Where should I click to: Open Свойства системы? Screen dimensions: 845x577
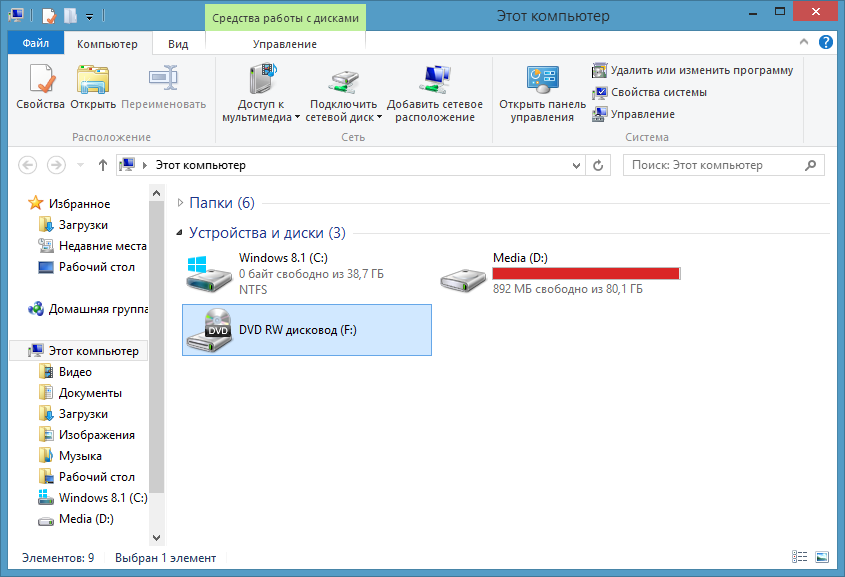649,92
